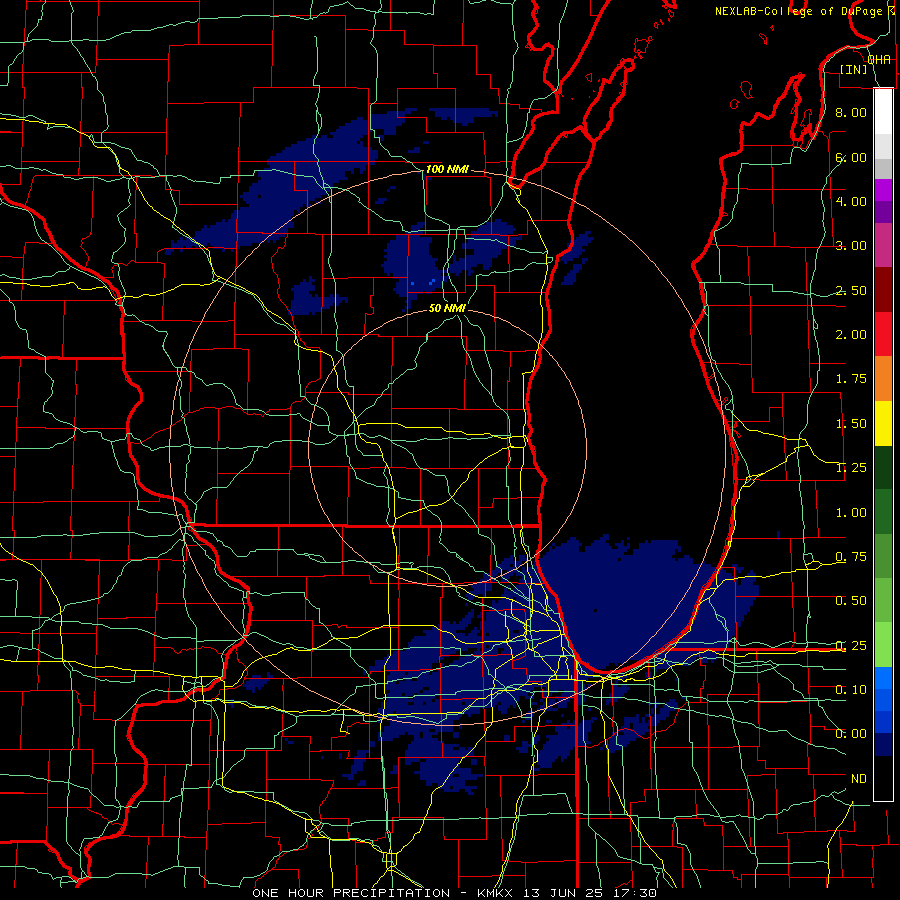This screenshot has height=900, width=900.
Task: Select the light blue swatch above 0.10
Action: coord(883,678)
